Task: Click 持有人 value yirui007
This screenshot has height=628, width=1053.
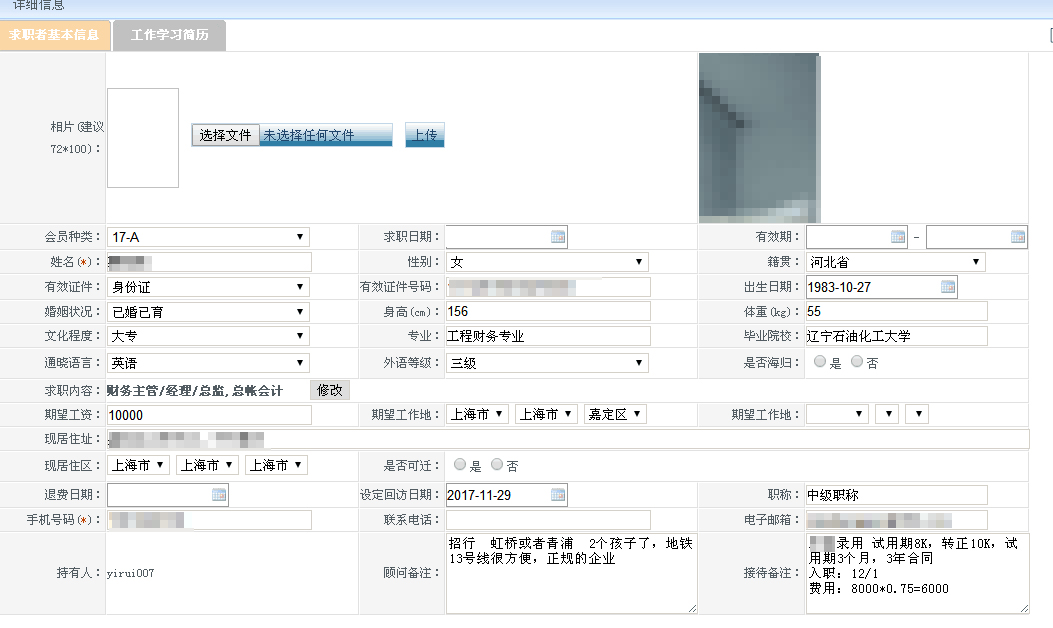Action: 130,573
